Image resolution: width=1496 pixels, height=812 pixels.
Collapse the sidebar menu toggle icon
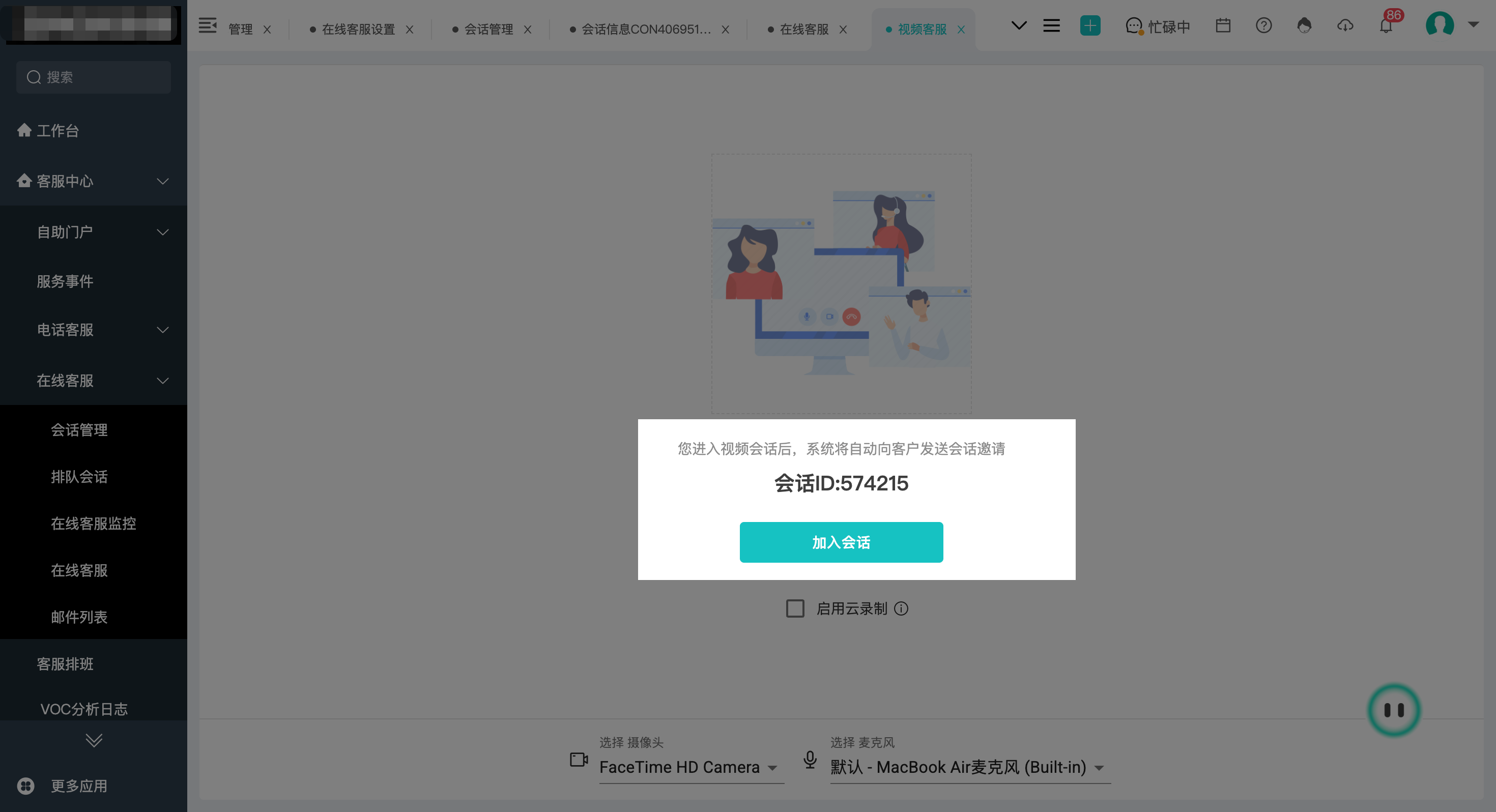click(207, 26)
